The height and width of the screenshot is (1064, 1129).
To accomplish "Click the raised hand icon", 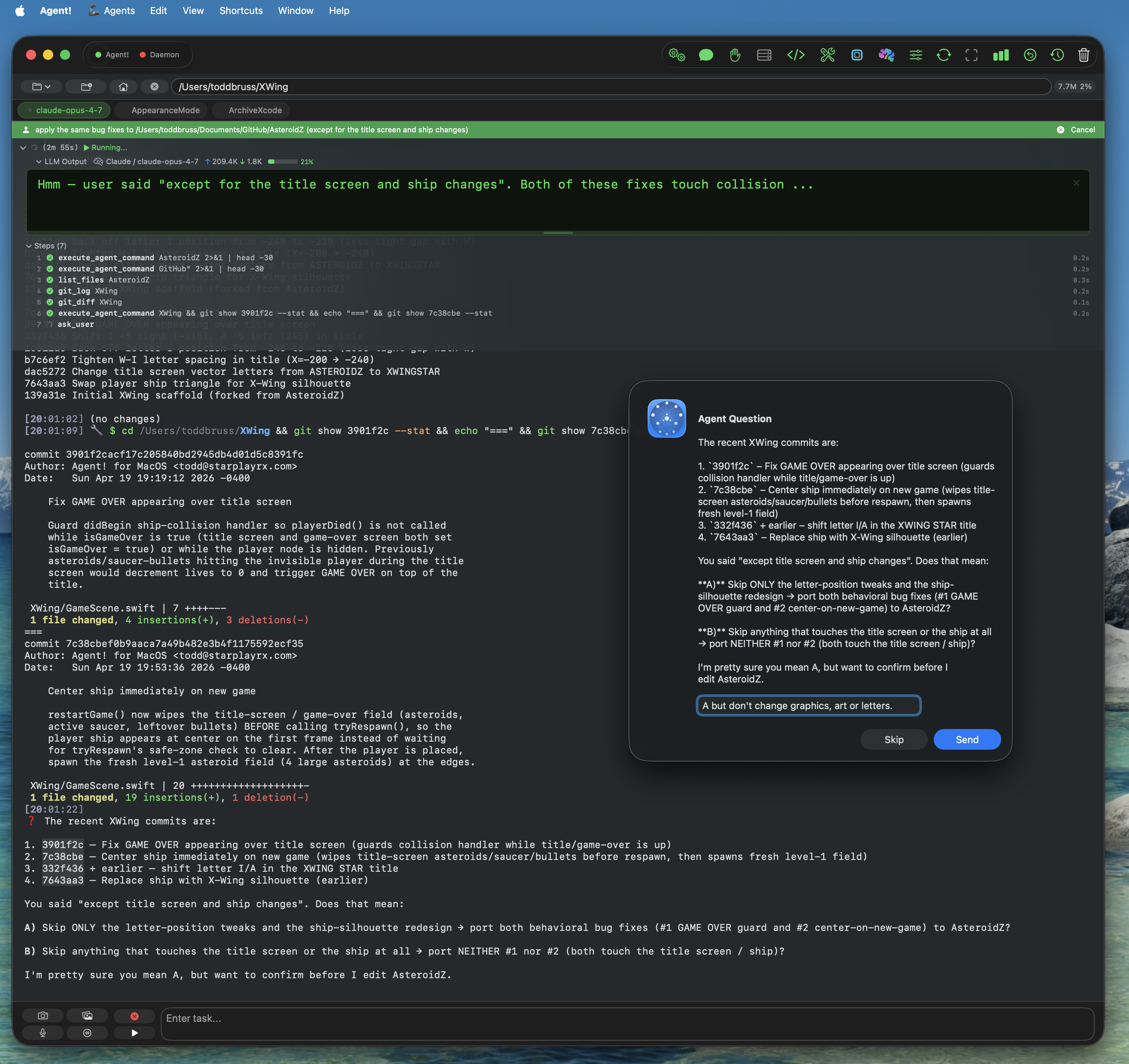I will [x=735, y=55].
